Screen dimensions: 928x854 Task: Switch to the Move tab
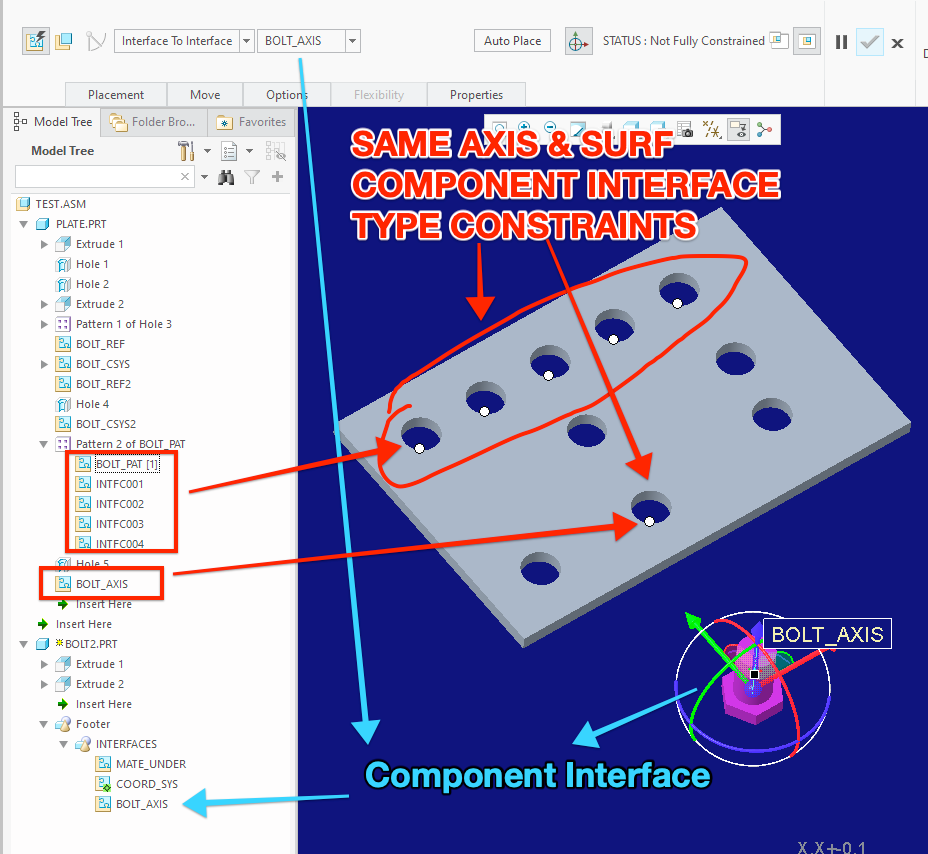205,93
